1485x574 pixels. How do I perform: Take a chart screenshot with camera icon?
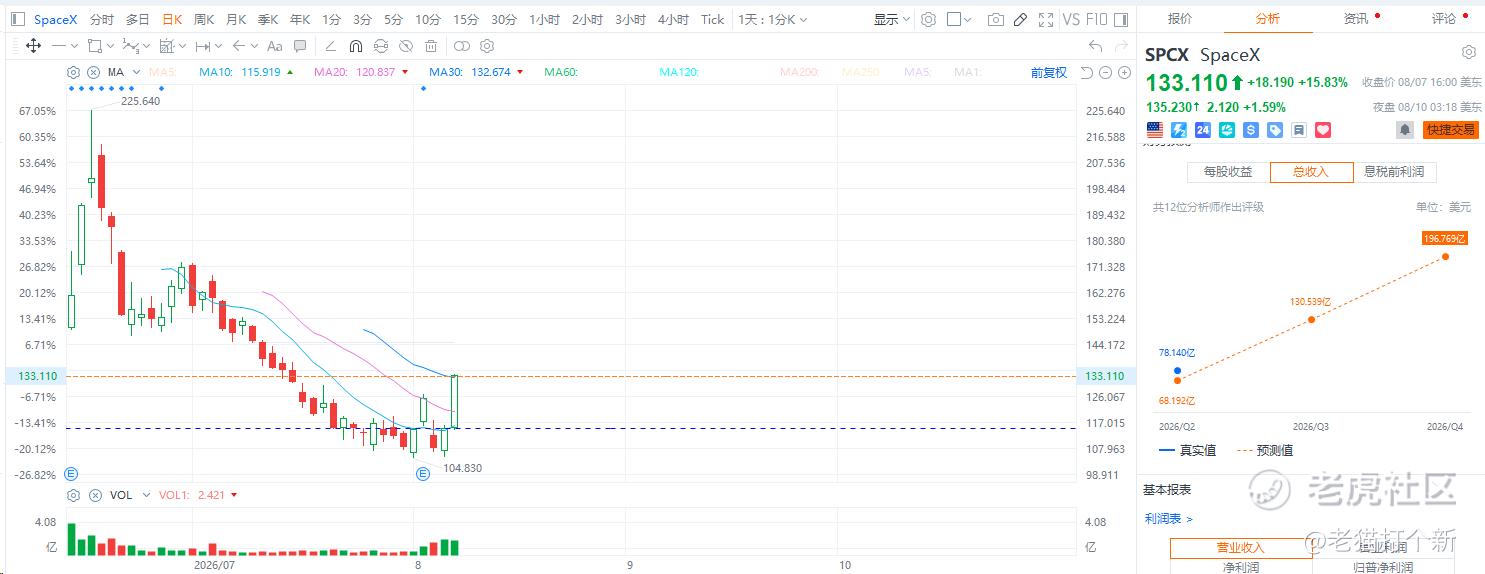click(x=995, y=19)
